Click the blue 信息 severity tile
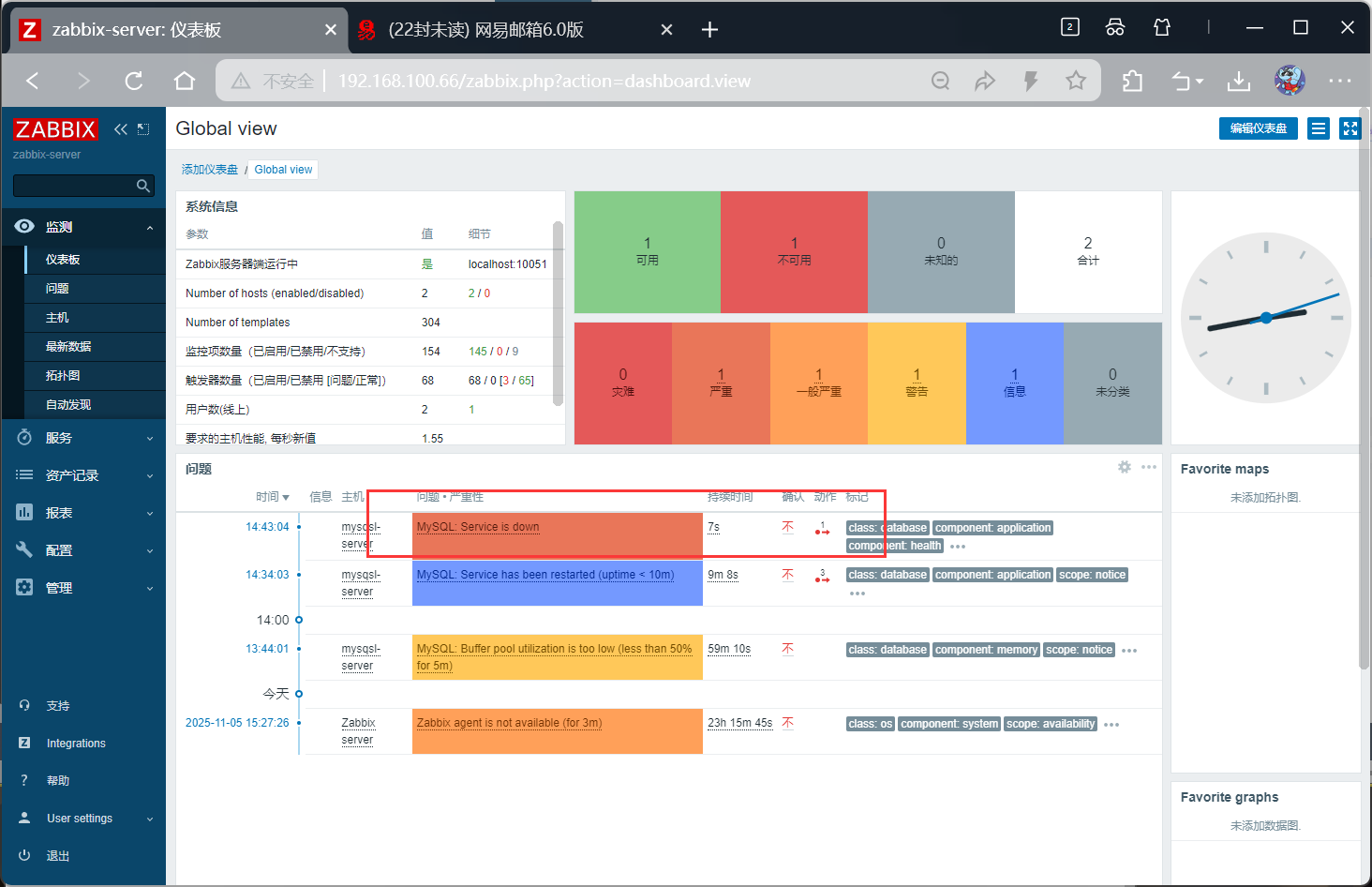The width and height of the screenshot is (1372, 887). pyautogui.click(x=1014, y=383)
